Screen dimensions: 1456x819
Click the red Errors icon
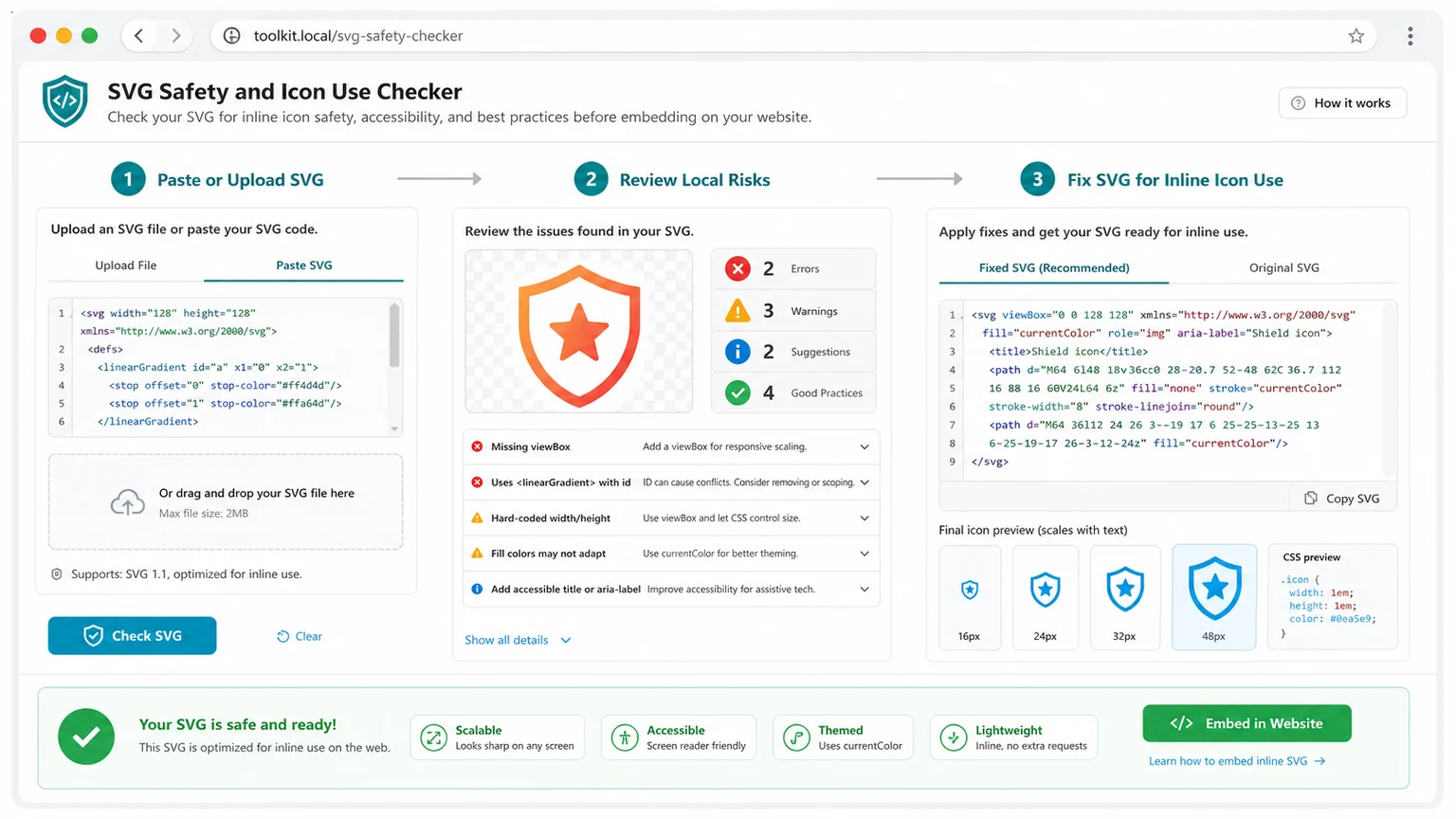pos(737,269)
